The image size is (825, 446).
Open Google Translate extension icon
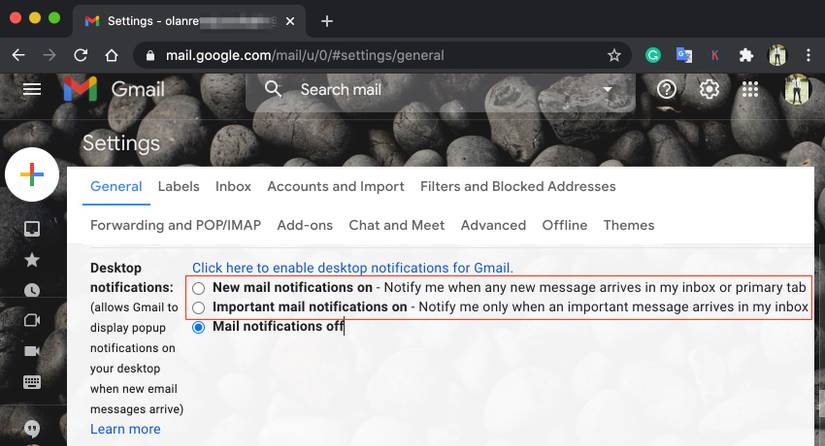click(x=684, y=55)
